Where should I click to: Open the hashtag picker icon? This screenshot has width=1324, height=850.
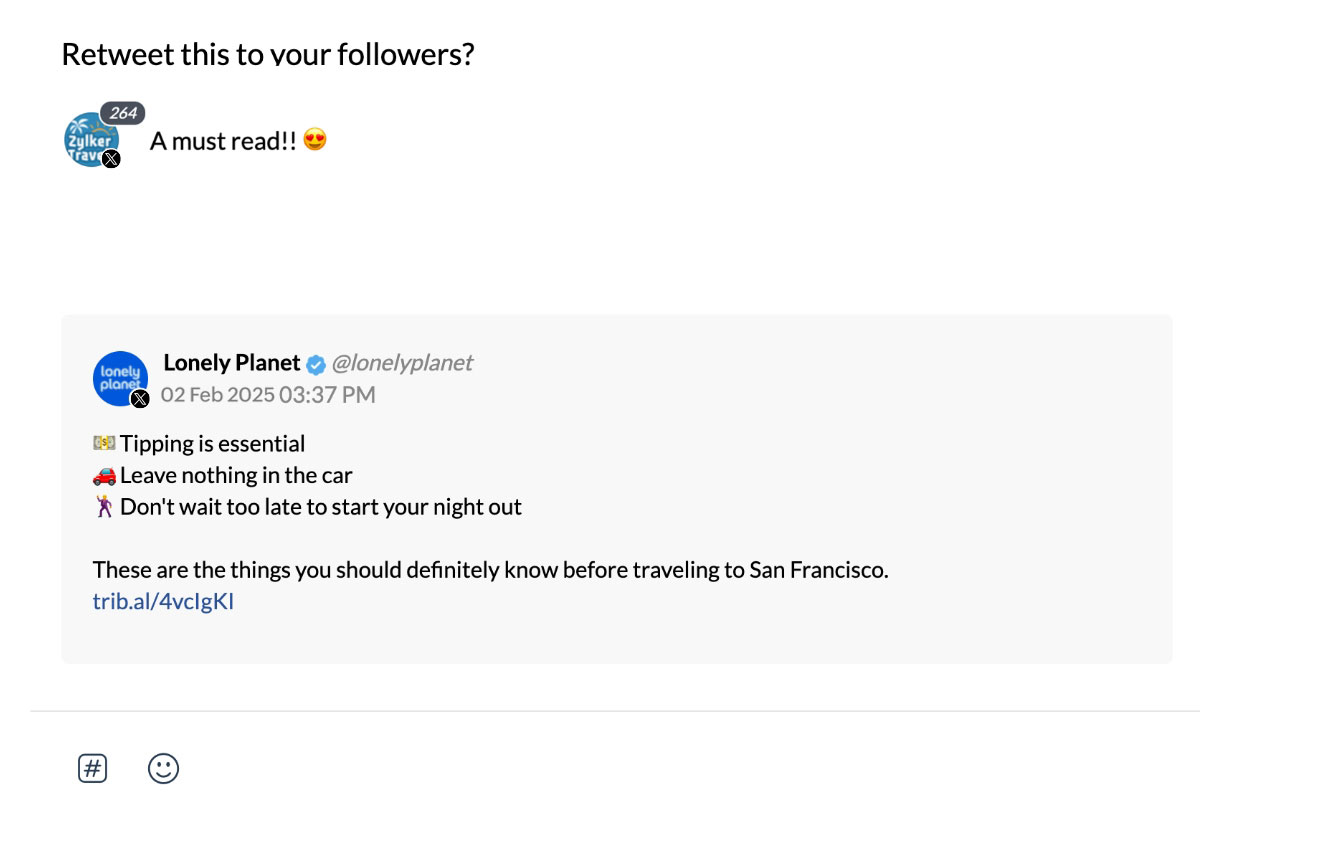tap(92, 768)
